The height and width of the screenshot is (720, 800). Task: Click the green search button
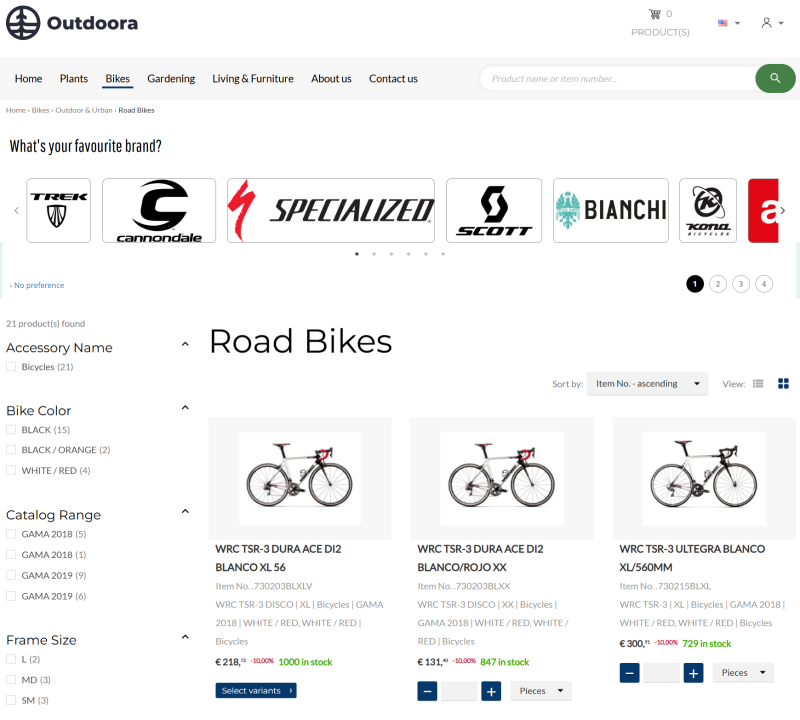[775, 78]
